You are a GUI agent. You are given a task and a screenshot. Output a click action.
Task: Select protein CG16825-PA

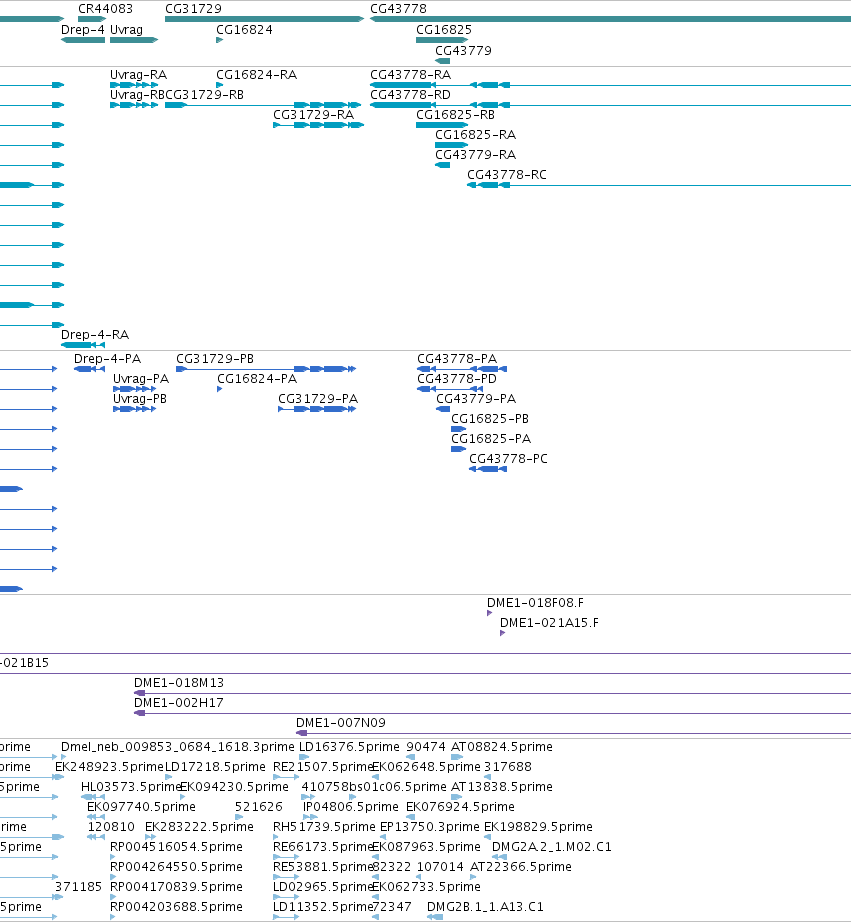[491, 439]
